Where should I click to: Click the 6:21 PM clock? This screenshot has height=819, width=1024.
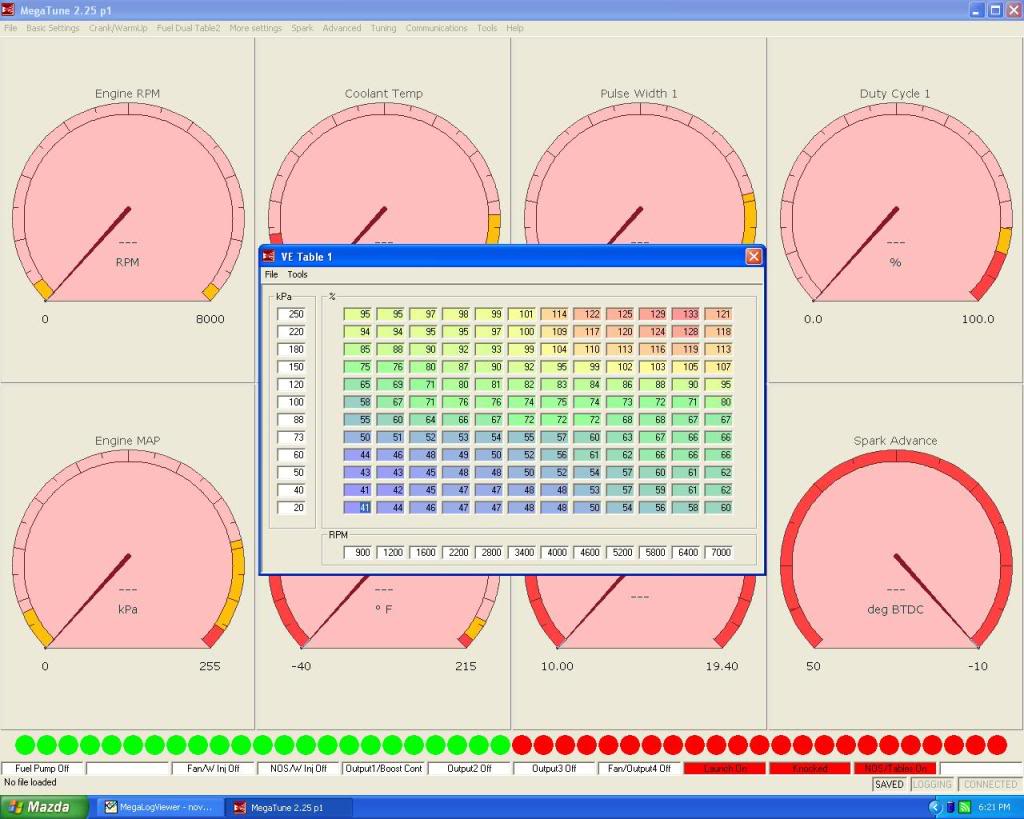pyautogui.click(x=995, y=807)
